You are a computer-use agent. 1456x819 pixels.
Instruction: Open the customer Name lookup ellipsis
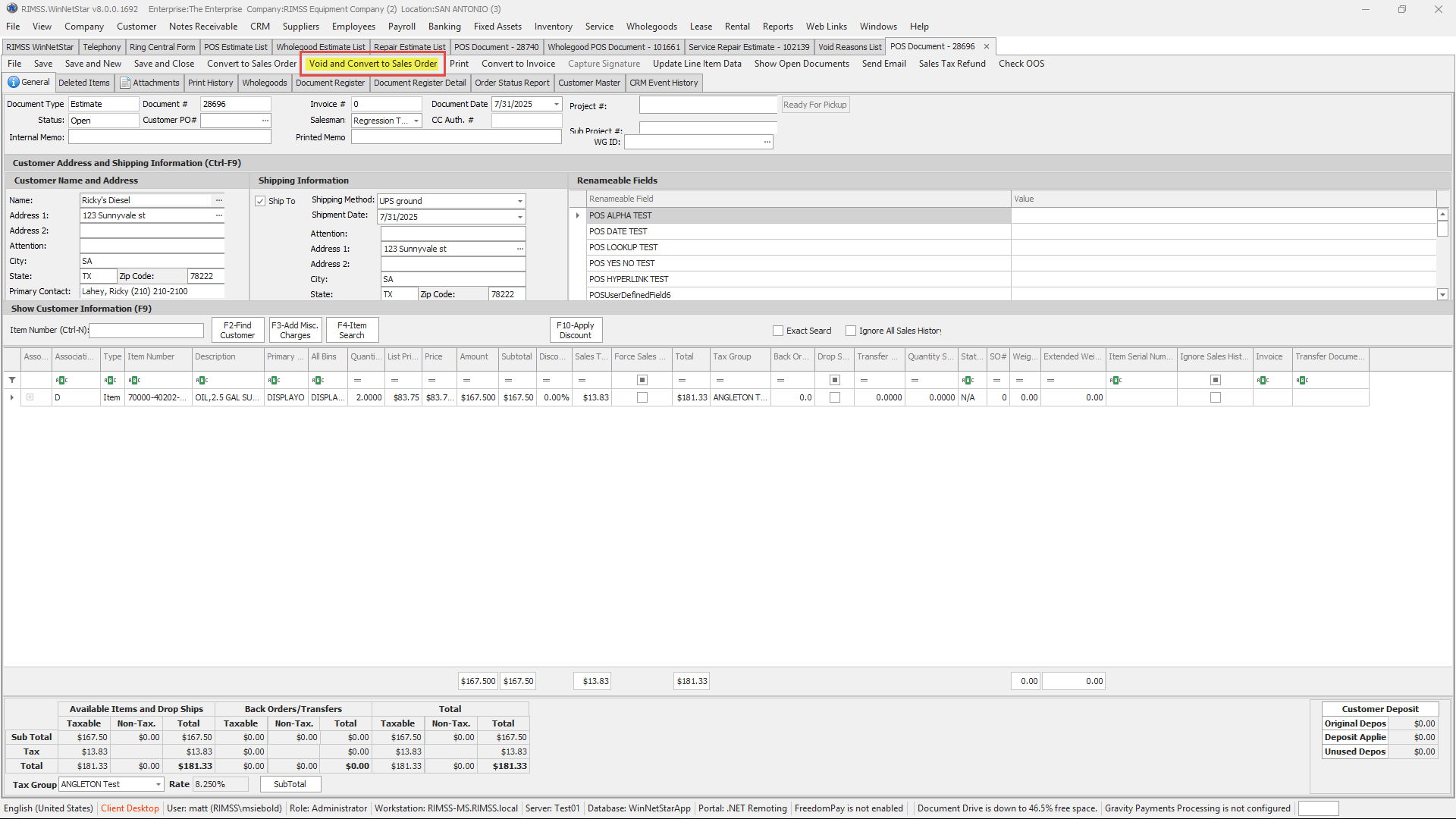click(219, 200)
